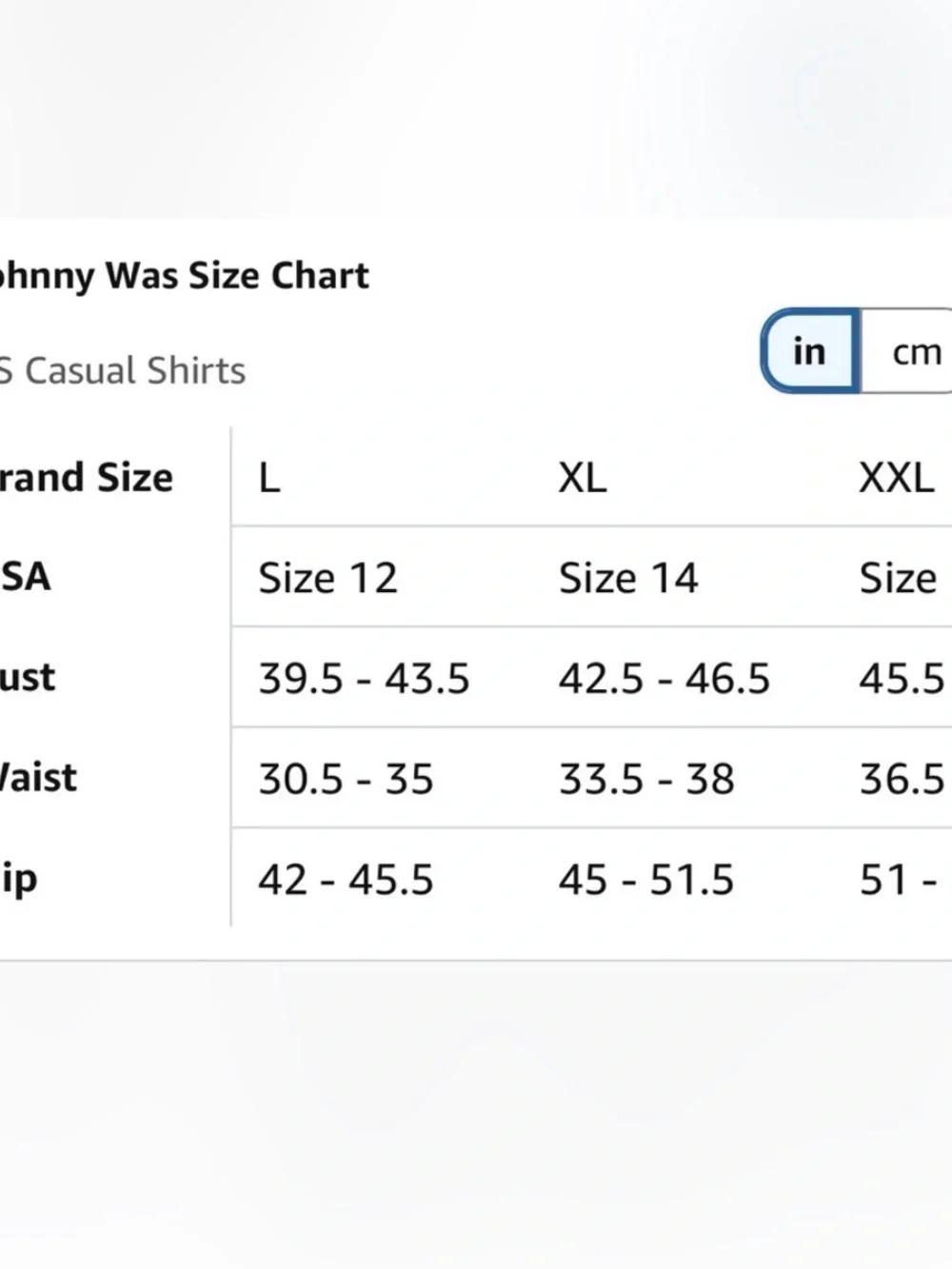
Task: Click the hip value 42 - 45.5
Action: pos(346,880)
